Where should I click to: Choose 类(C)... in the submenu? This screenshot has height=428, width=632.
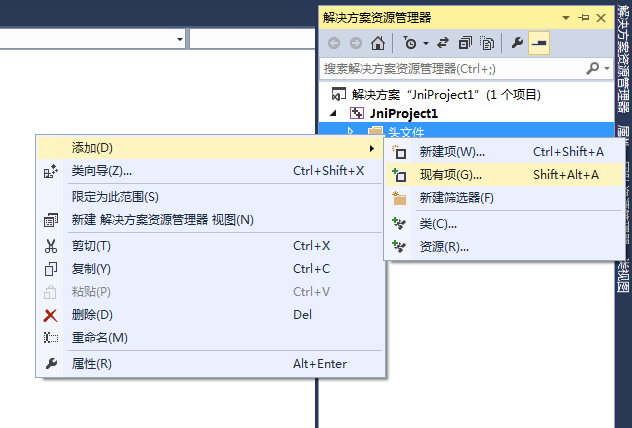tap(504, 224)
